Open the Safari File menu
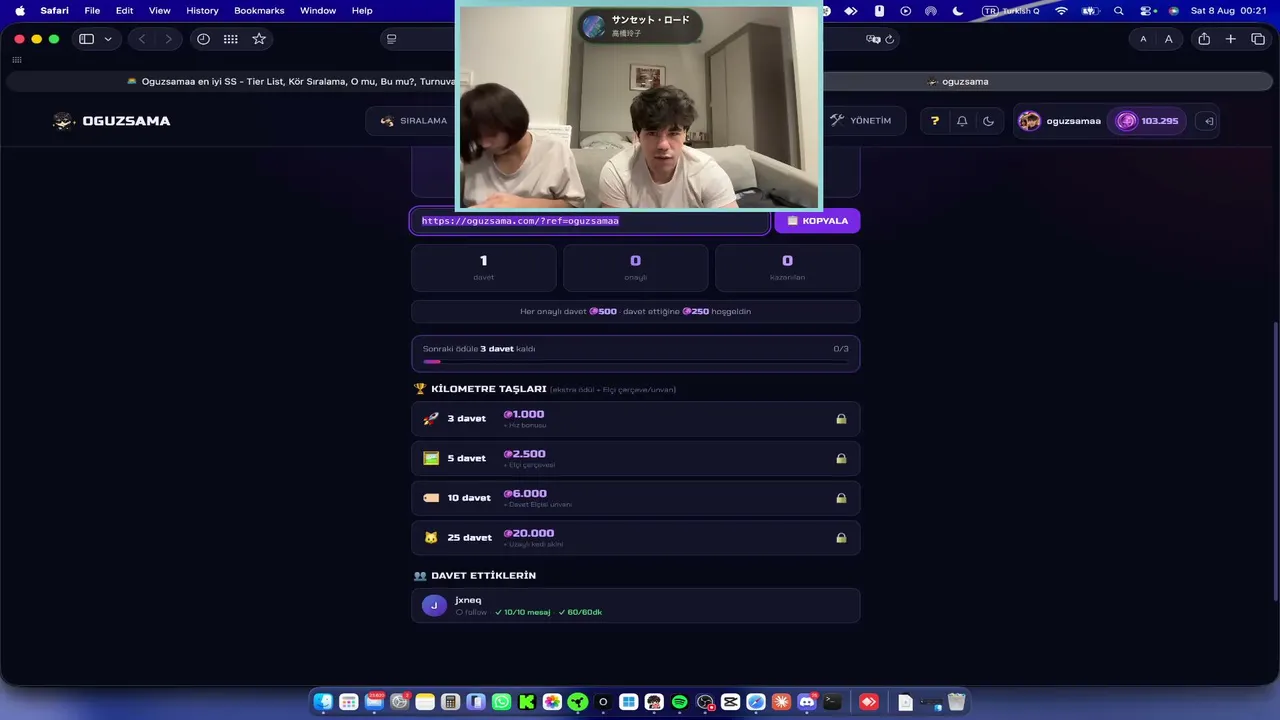This screenshot has width=1280, height=720. pyautogui.click(x=92, y=11)
